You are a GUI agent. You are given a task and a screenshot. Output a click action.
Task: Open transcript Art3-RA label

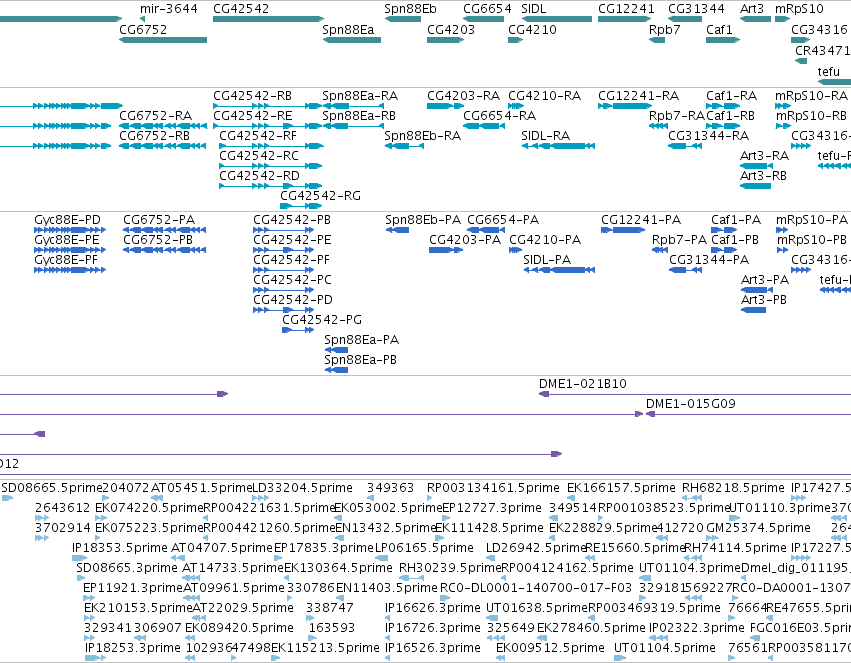764,156
